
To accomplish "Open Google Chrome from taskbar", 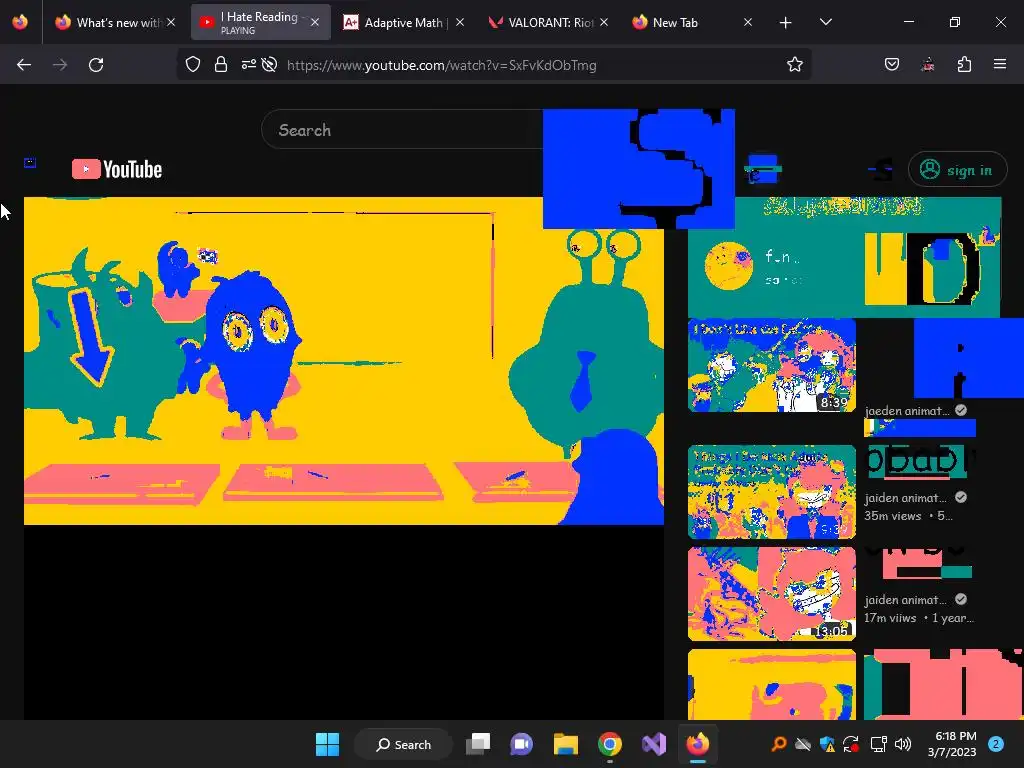I will click(x=609, y=744).
